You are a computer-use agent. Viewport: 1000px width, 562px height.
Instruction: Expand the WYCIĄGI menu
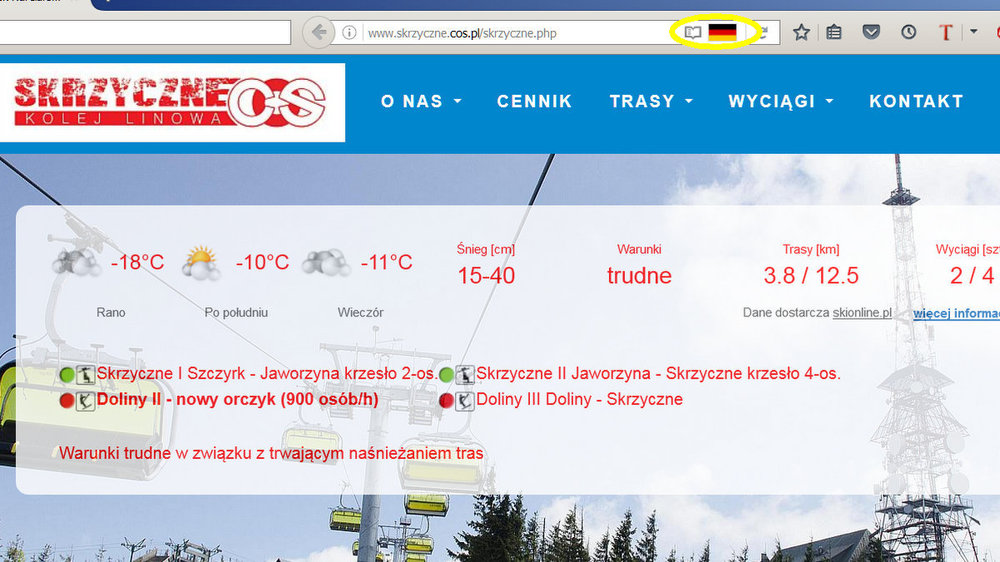click(x=781, y=101)
